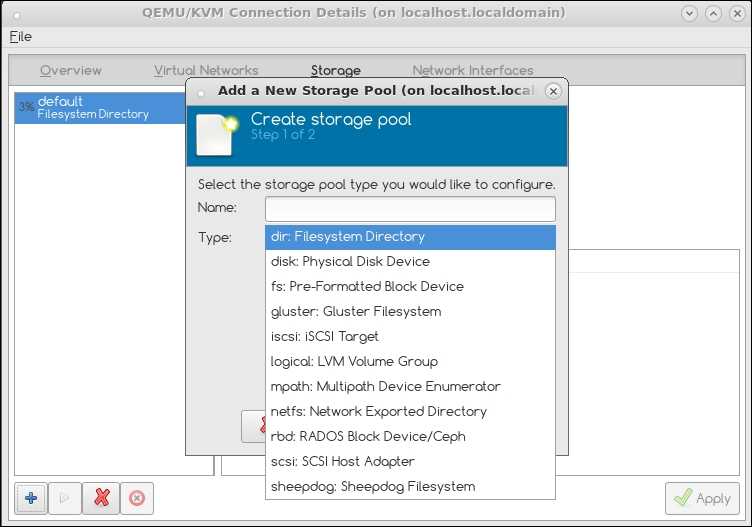This screenshot has width=752, height=527.
Task: Close the QEMU/KVM Connection Details window
Action: (x=737, y=13)
